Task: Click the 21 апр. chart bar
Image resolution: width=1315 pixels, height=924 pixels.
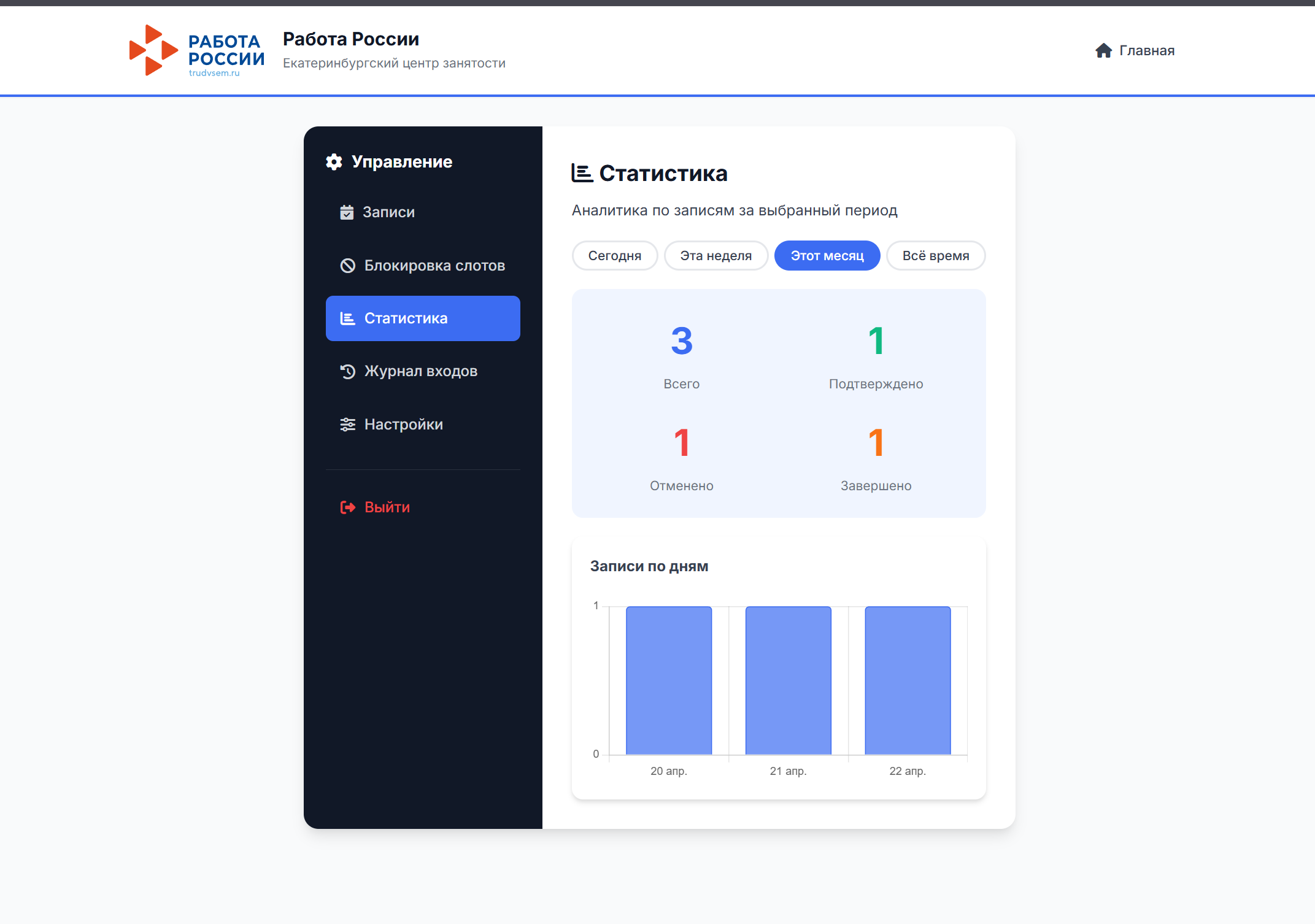Action: pyautogui.click(x=788, y=680)
